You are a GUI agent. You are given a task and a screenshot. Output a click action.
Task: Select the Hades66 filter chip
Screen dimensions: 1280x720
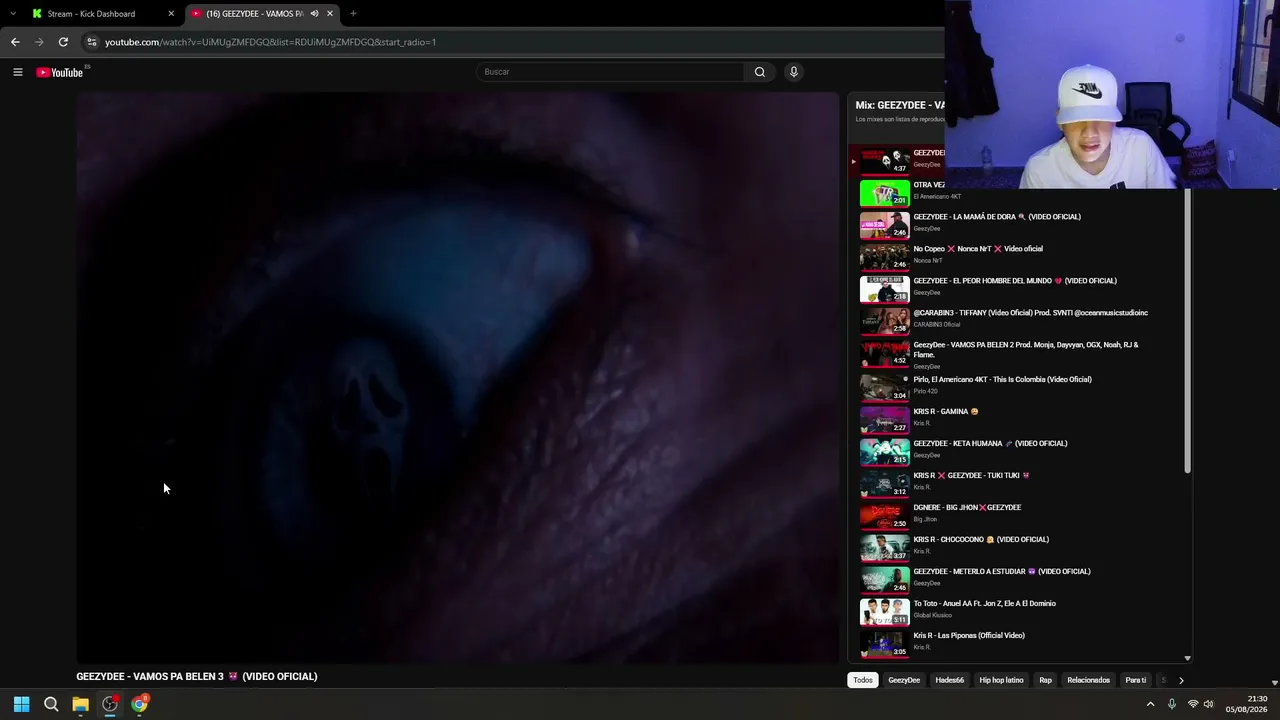pyautogui.click(x=950, y=680)
